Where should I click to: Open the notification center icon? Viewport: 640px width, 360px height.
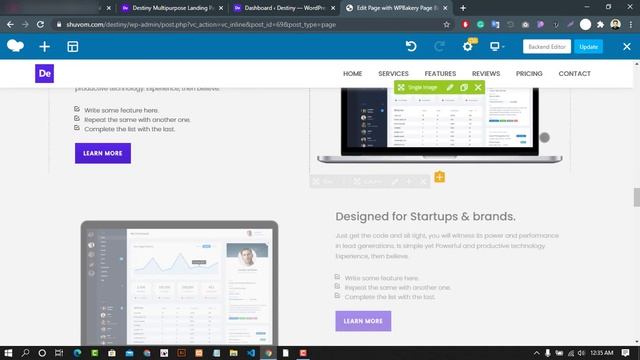click(x=625, y=353)
